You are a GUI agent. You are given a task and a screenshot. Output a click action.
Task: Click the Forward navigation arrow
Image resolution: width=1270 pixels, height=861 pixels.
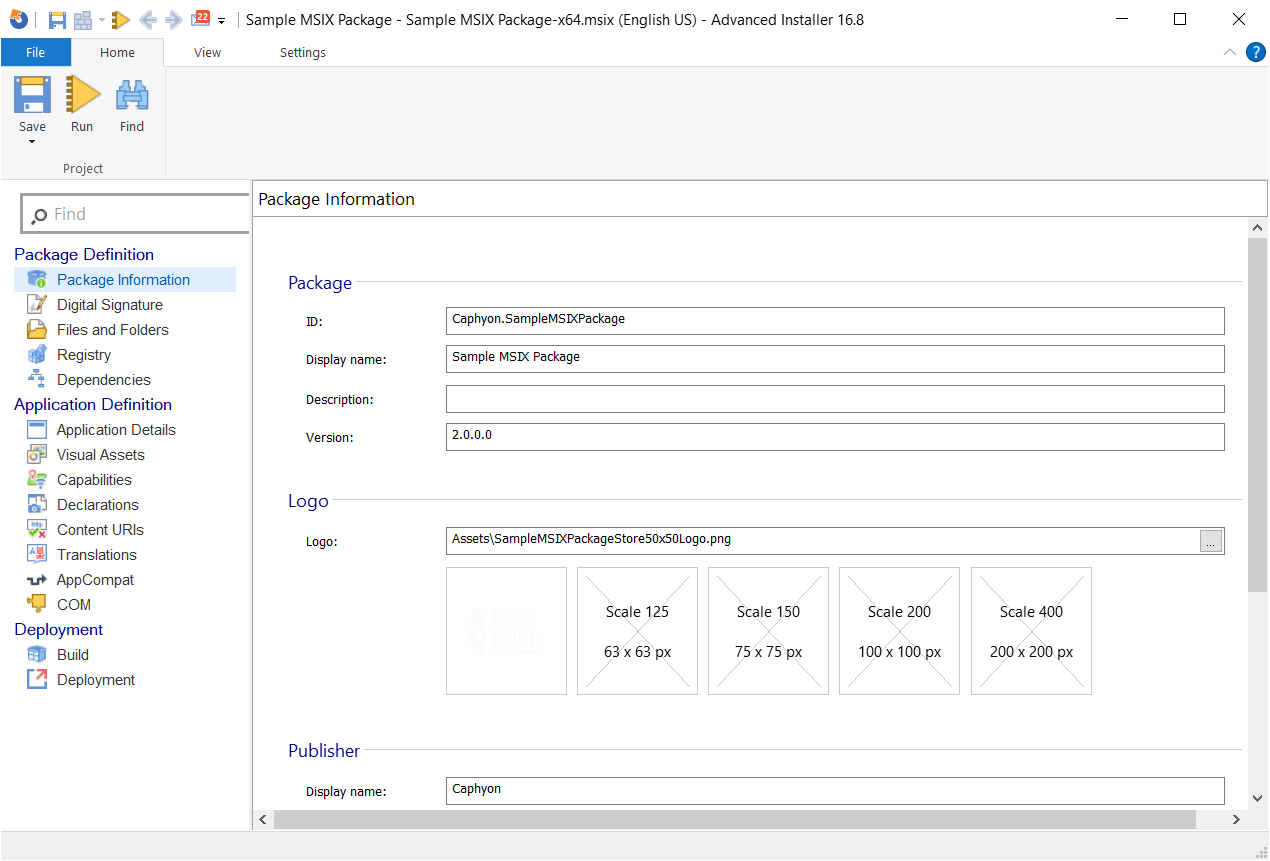pos(173,19)
